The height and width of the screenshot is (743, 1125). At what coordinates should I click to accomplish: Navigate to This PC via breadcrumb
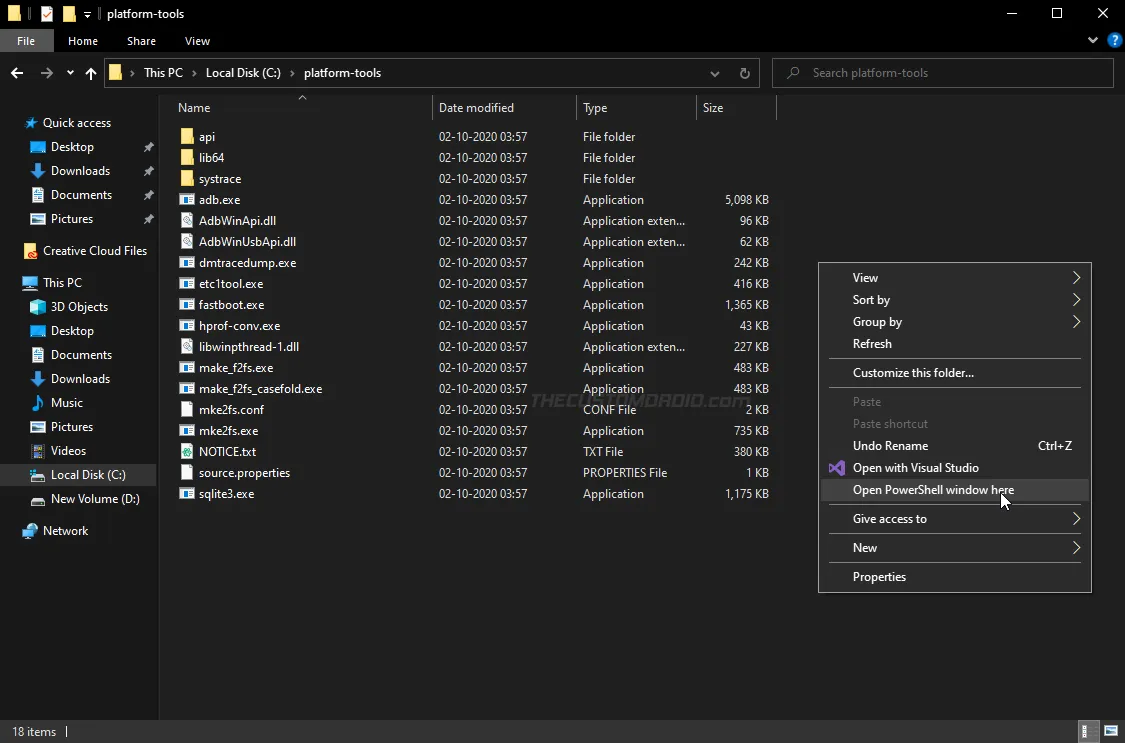click(163, 72)
